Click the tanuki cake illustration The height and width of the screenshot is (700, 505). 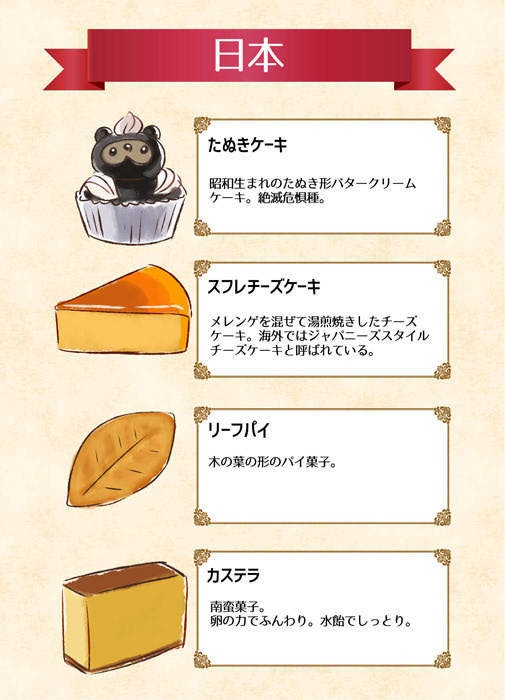click(x=130, y=178)
